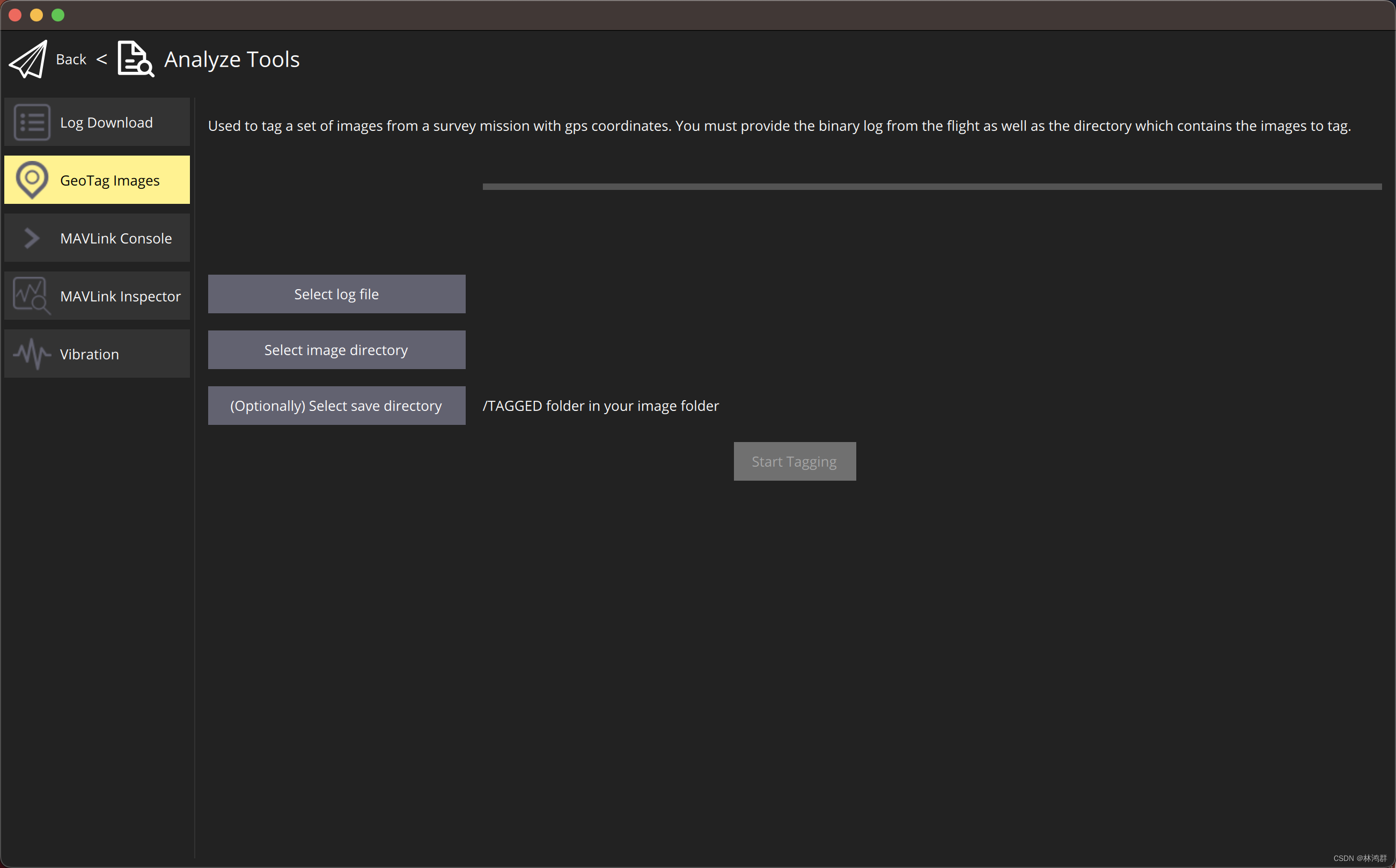Click the MAVLink Console chevron icon
The height and width of the screenshot is (868, 1396).
point(32,238)
